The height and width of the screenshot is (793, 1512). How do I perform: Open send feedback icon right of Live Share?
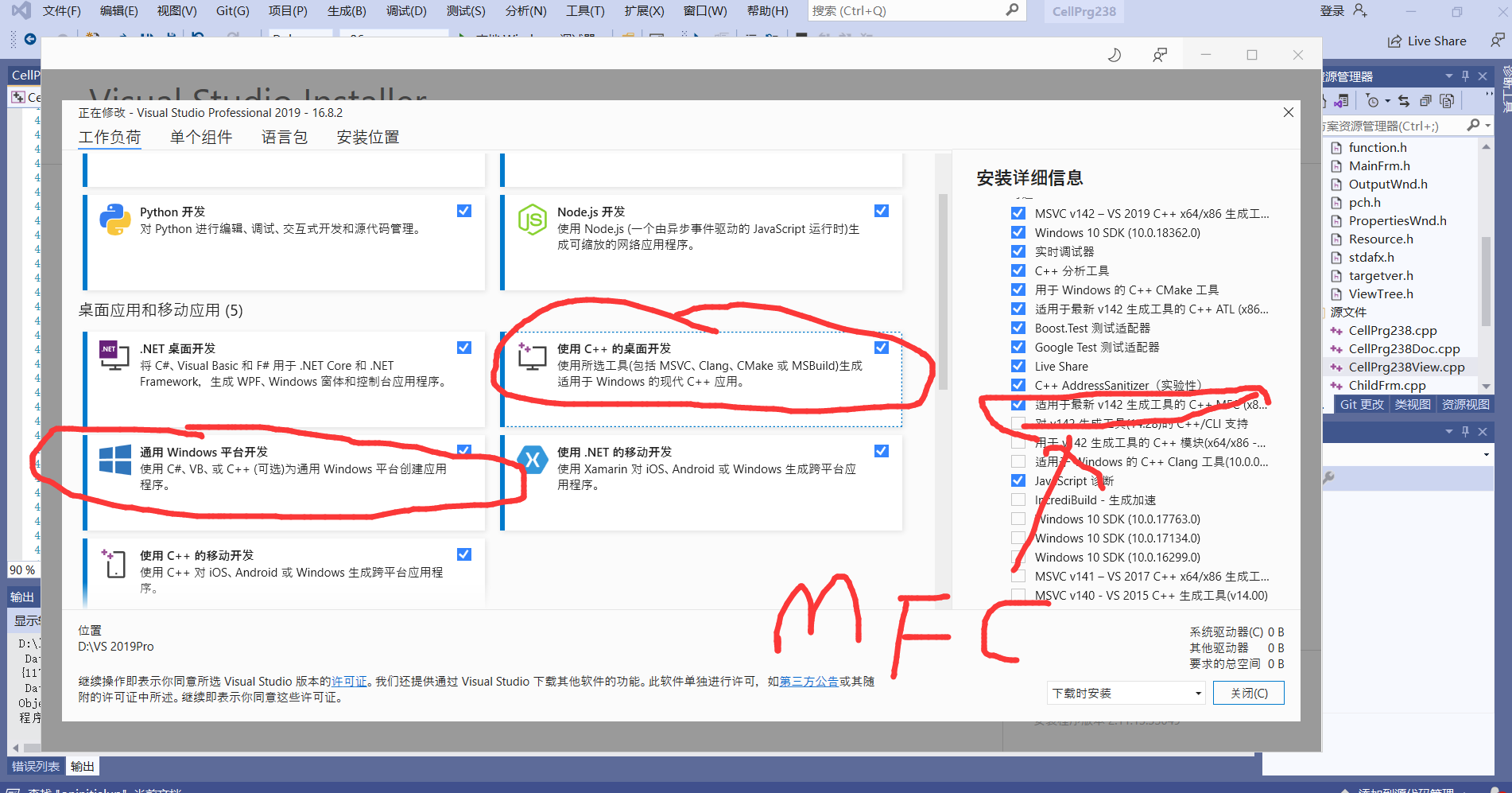point(1497,41)
